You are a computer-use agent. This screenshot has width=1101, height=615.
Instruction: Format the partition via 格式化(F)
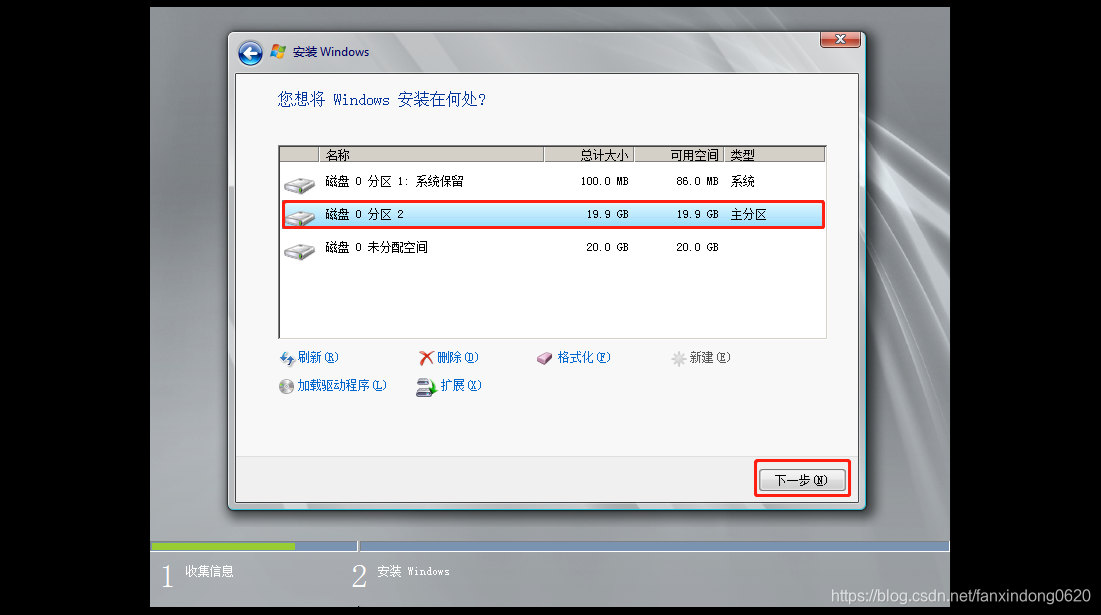[584, 357]
